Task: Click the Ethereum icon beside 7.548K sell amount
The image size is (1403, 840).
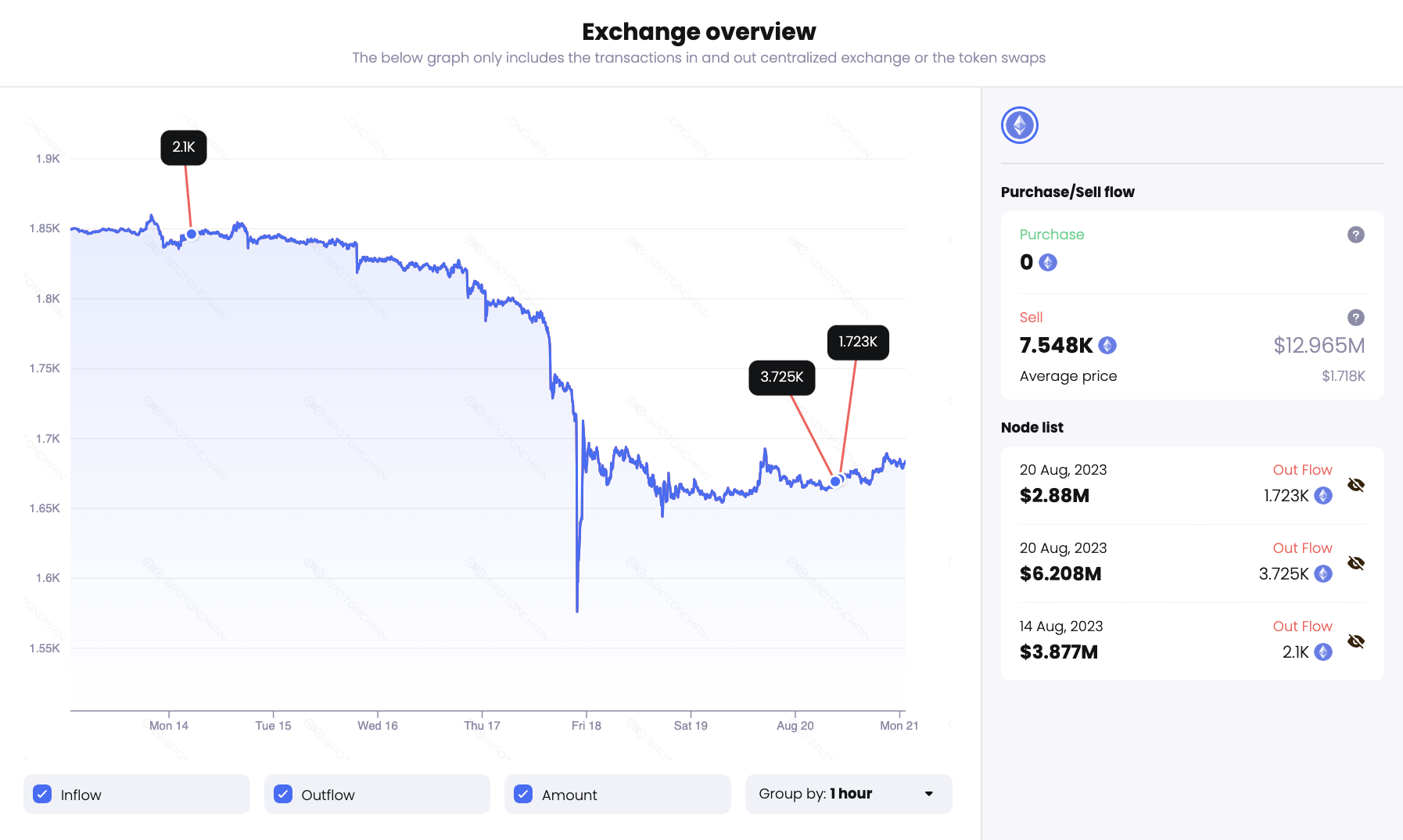Action: pos(1107,345)
